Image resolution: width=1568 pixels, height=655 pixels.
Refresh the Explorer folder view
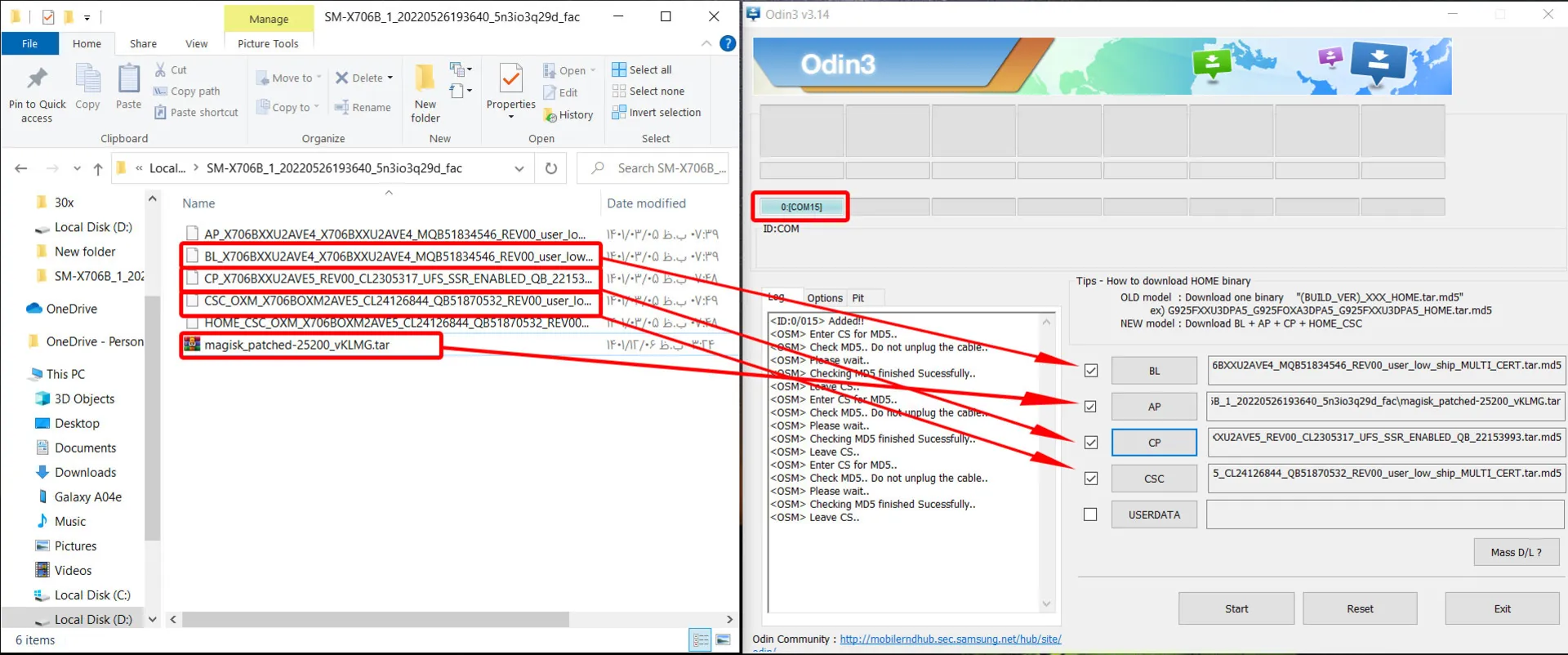click(x=551, y=168)
